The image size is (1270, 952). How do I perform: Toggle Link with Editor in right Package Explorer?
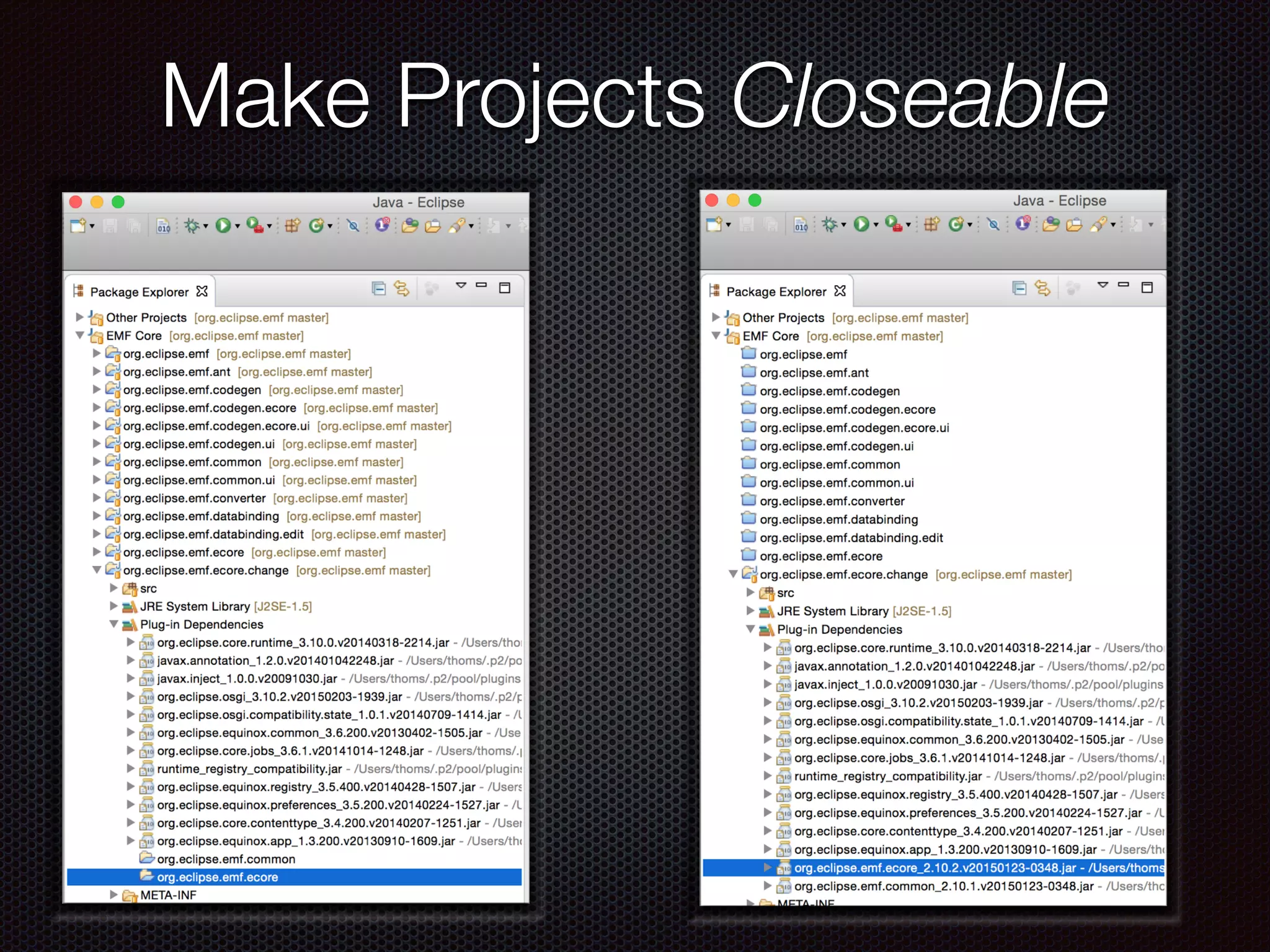[x=1043, y=288]
